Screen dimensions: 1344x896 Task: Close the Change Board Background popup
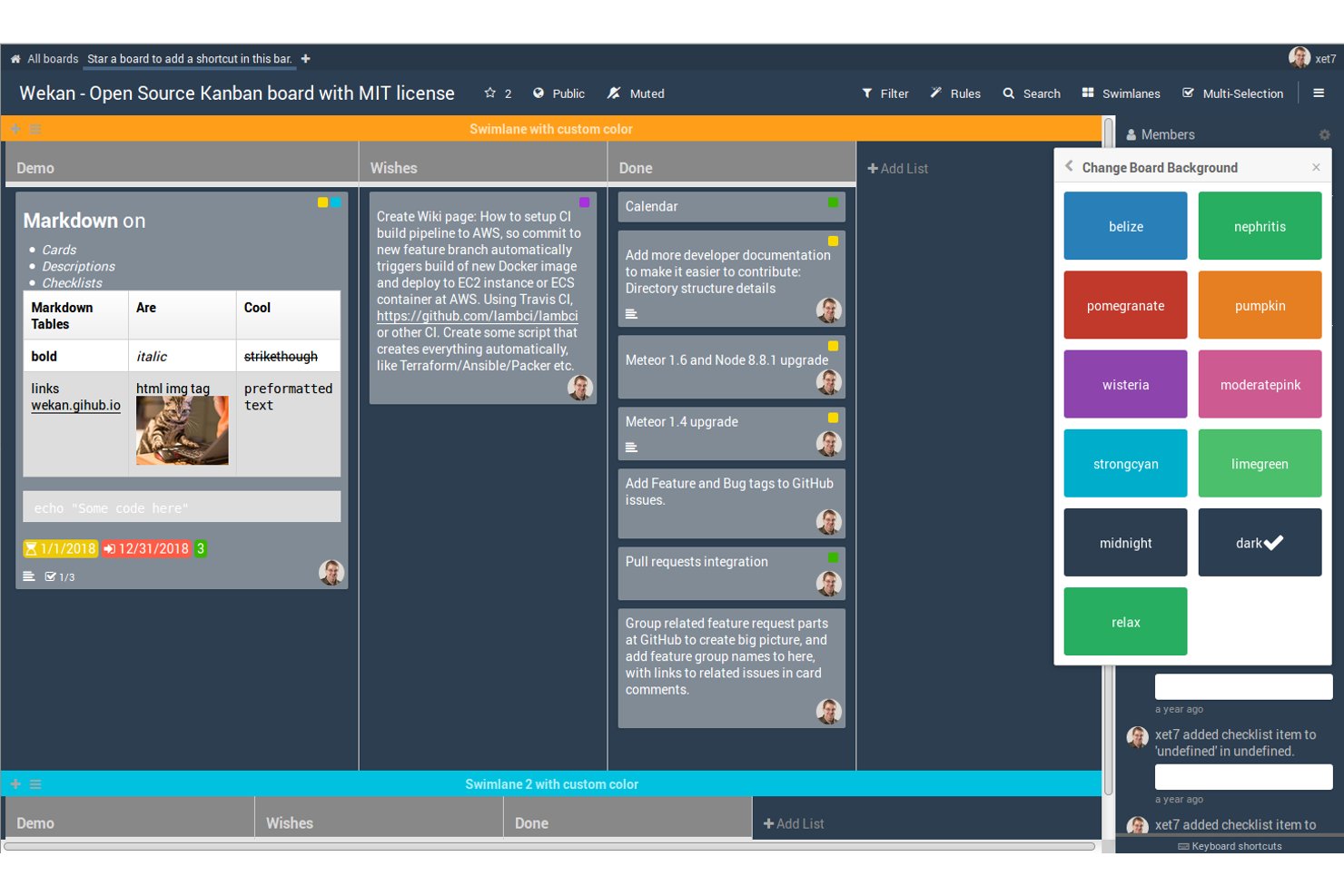pos(1316,167)
